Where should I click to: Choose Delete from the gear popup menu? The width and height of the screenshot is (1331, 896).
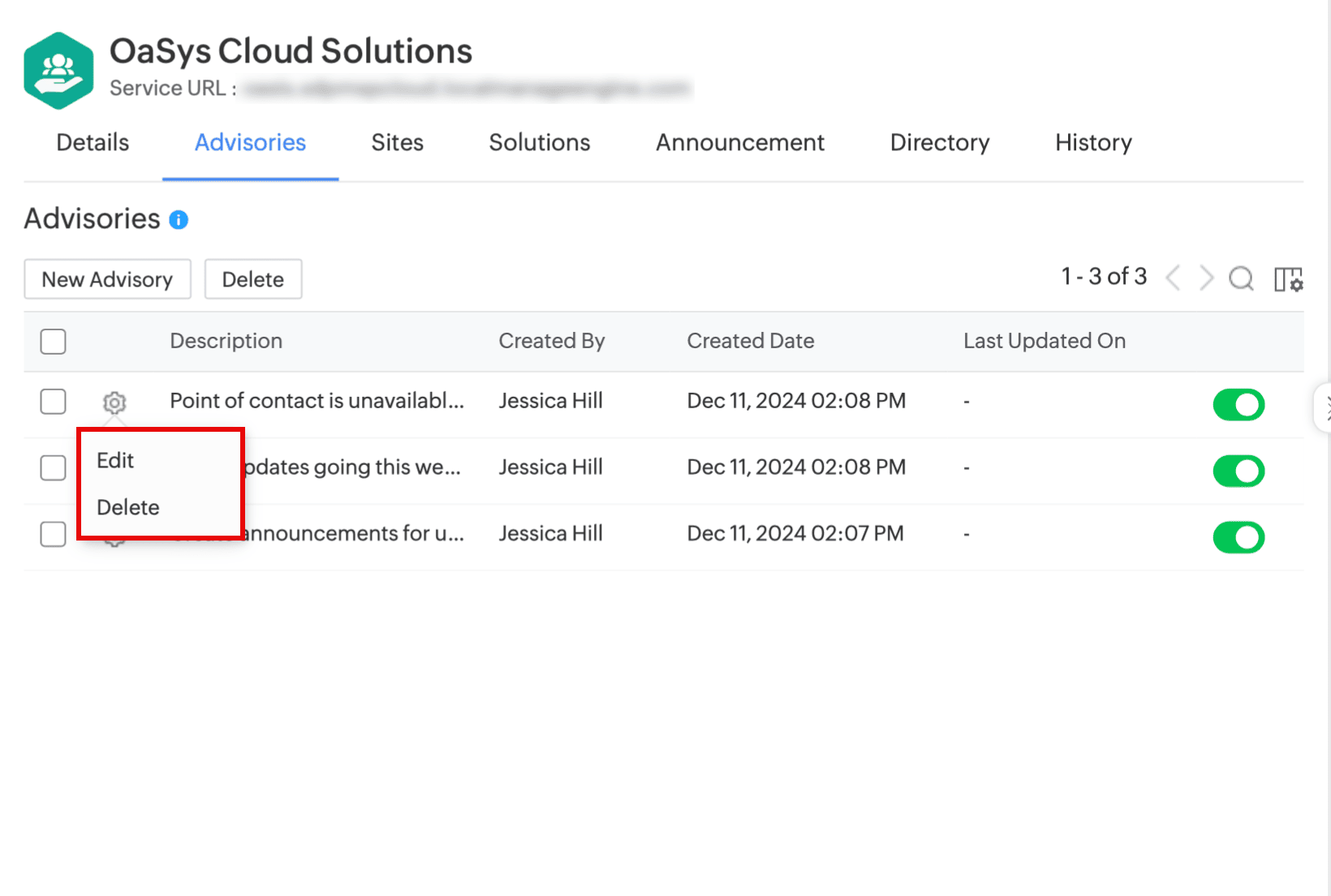tap(128, 508)
